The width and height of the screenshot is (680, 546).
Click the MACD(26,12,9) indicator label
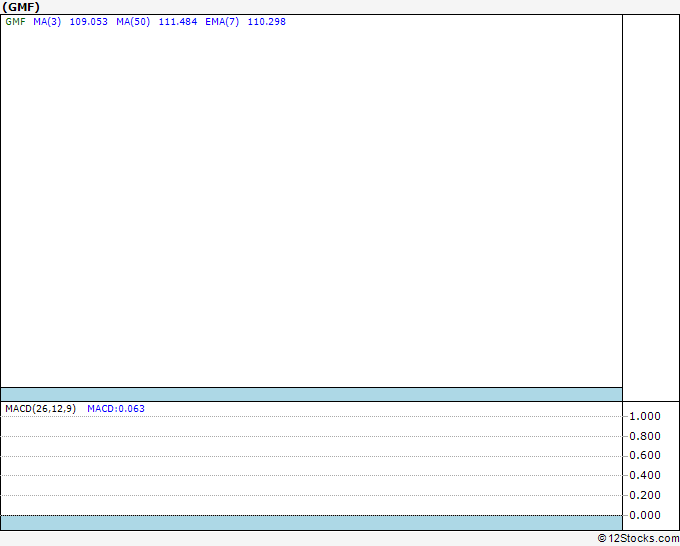pyautogui.click(x=40, y=409)
